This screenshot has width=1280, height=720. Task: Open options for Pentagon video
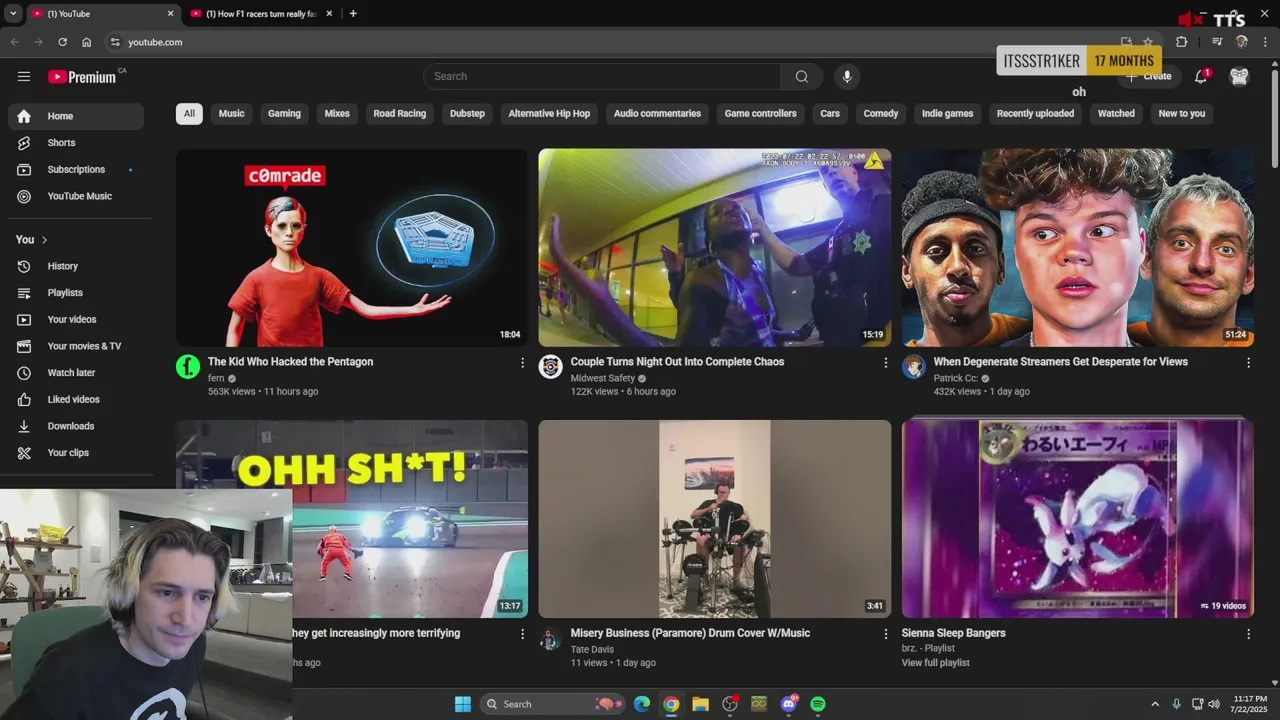[522, 363]
